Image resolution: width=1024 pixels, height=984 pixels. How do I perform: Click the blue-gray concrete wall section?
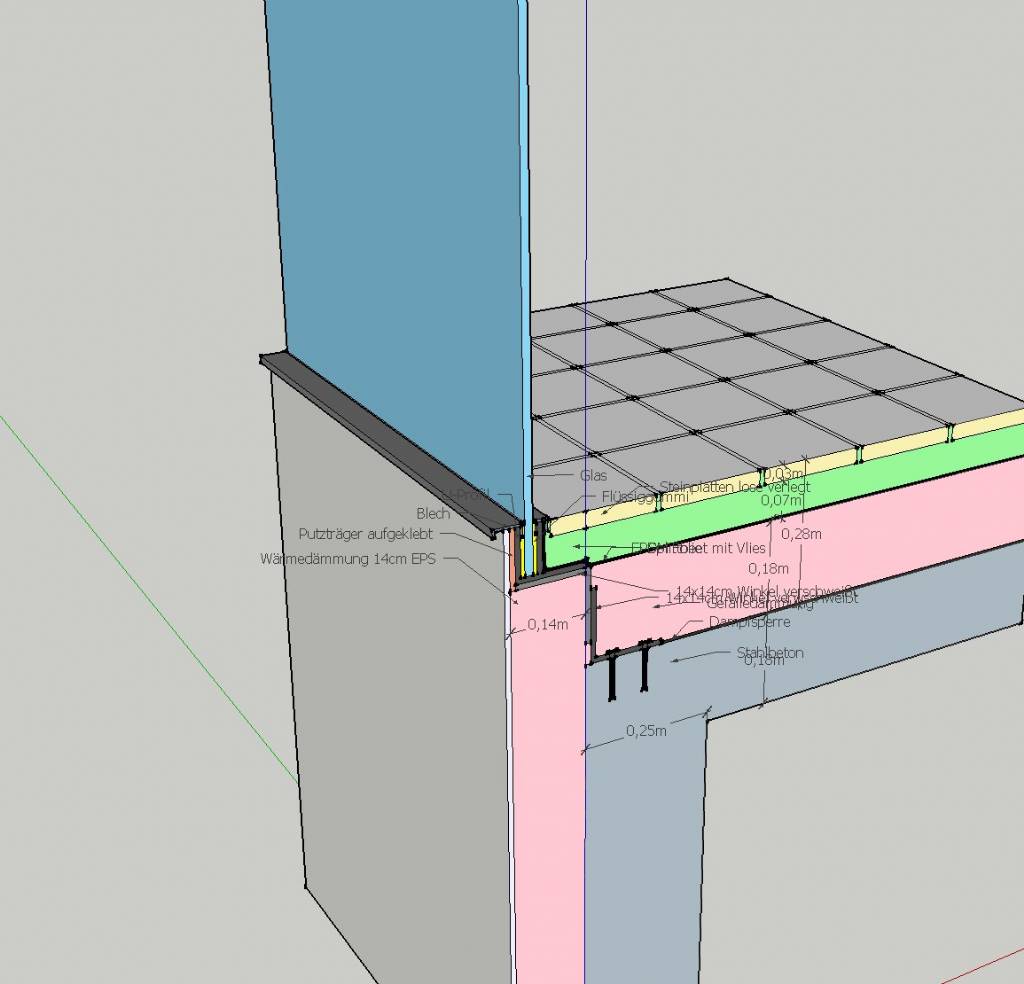point(640,850)
